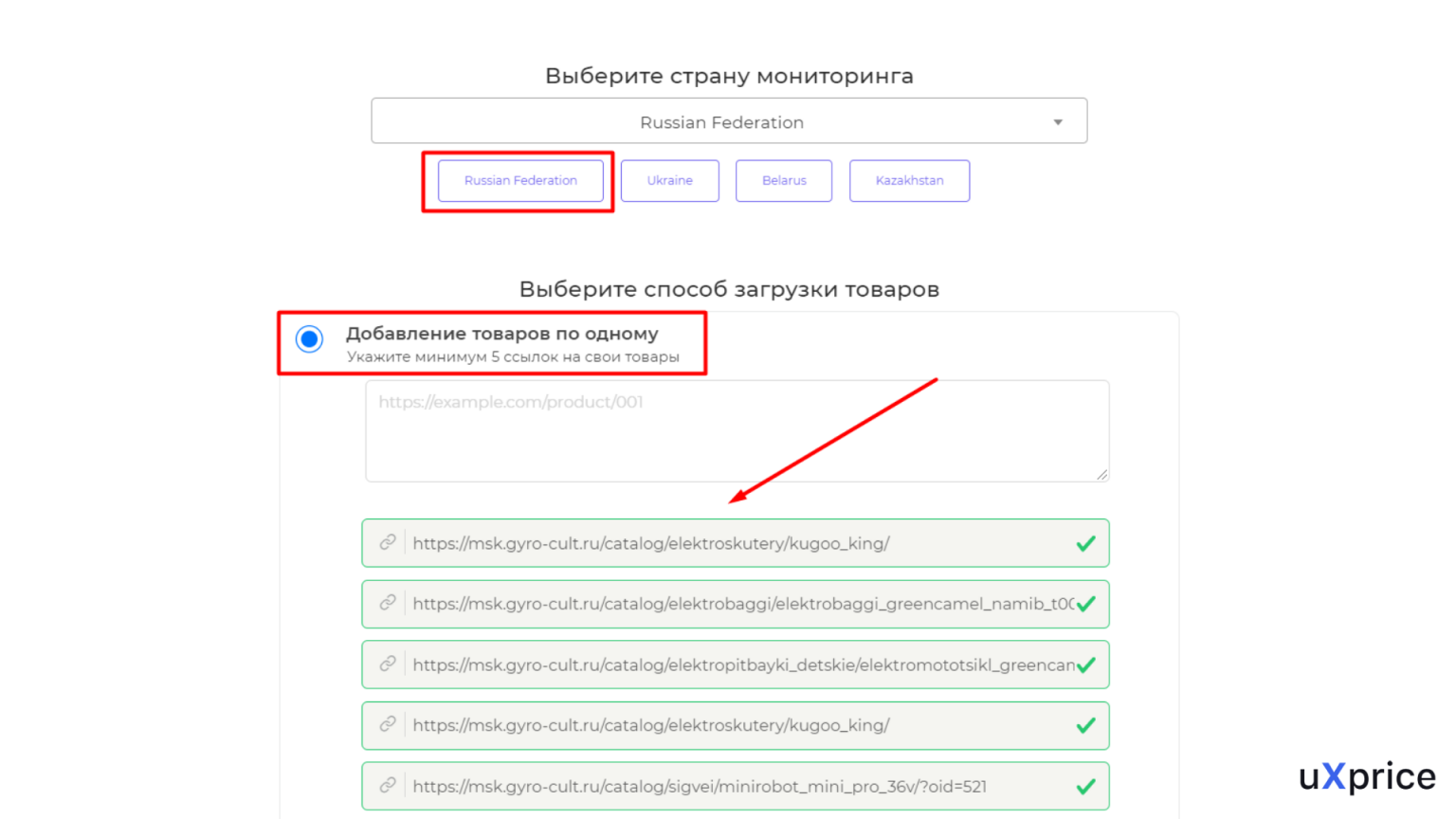Click the elektrobaggi_greencamel_namib URL text field
The image size is (1456, 819).
[x=739, y=604]
